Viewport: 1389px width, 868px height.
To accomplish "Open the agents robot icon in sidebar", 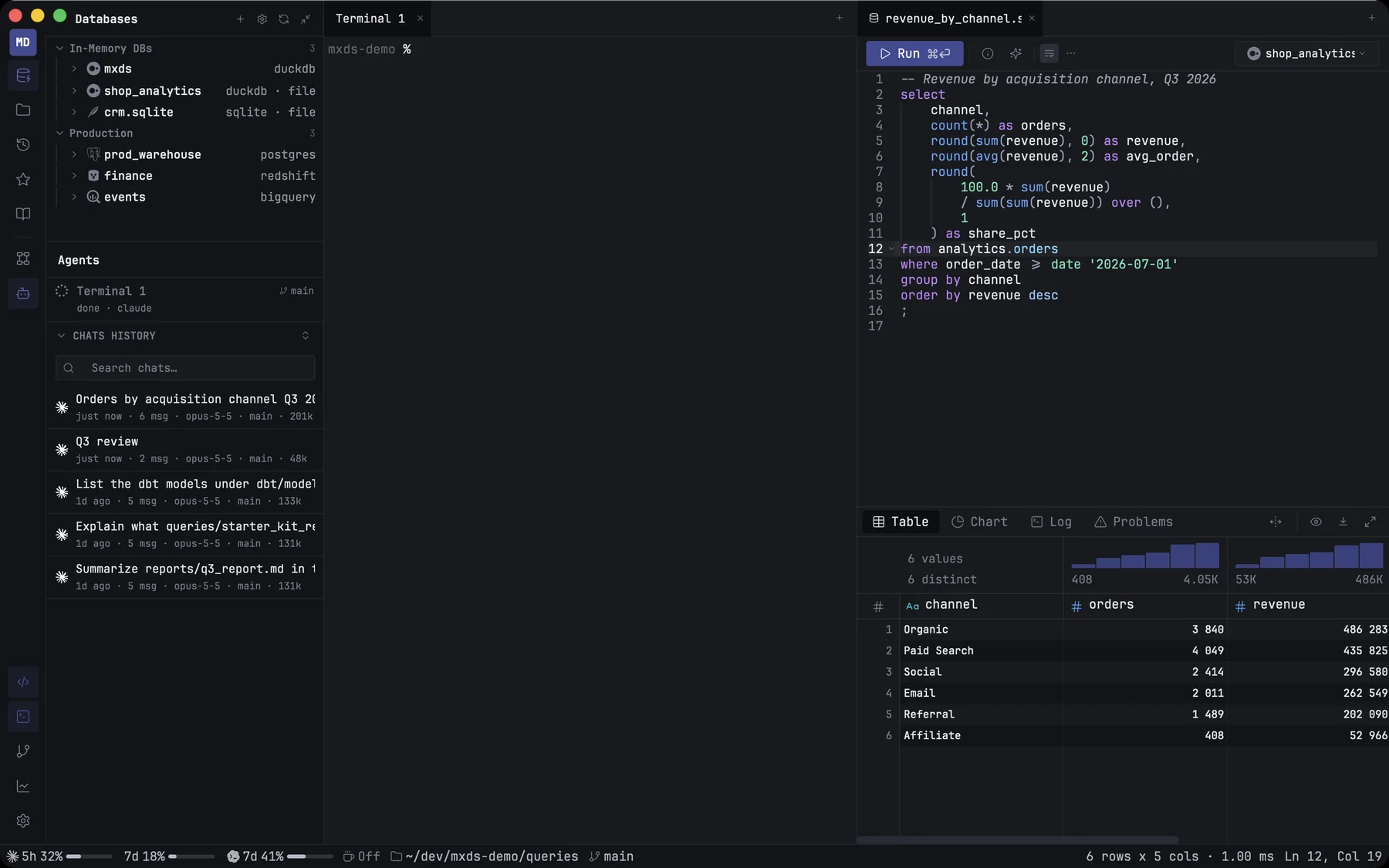I will click(x=23, y=293).
